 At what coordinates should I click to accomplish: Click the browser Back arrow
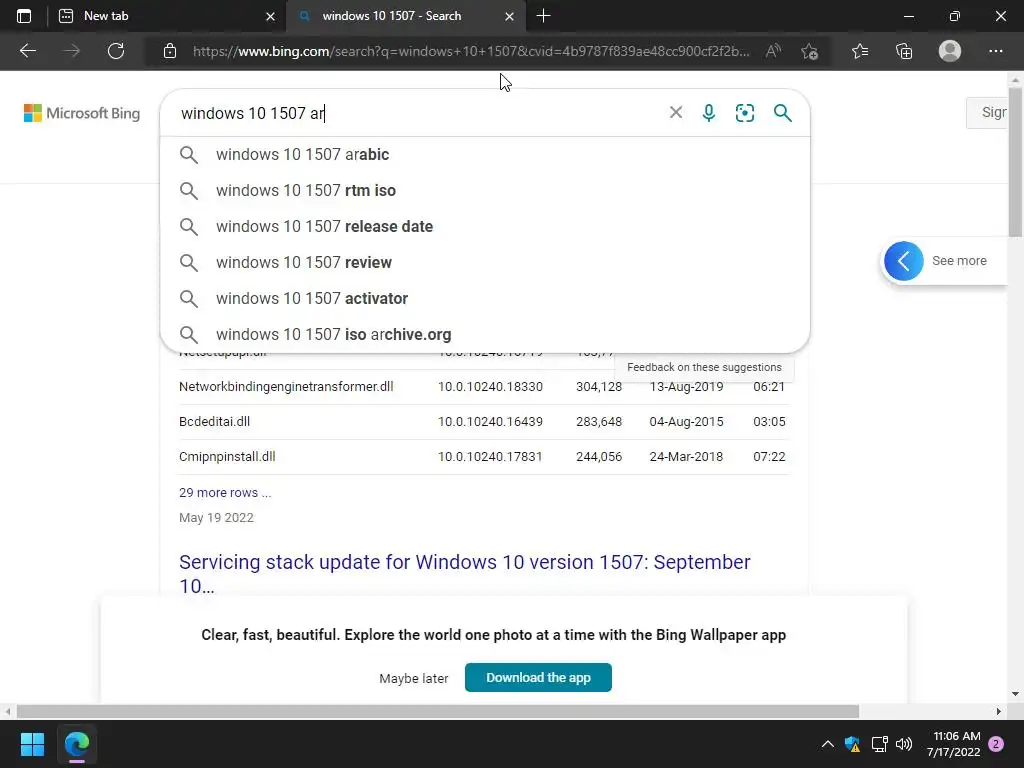[x=27, y=51]
